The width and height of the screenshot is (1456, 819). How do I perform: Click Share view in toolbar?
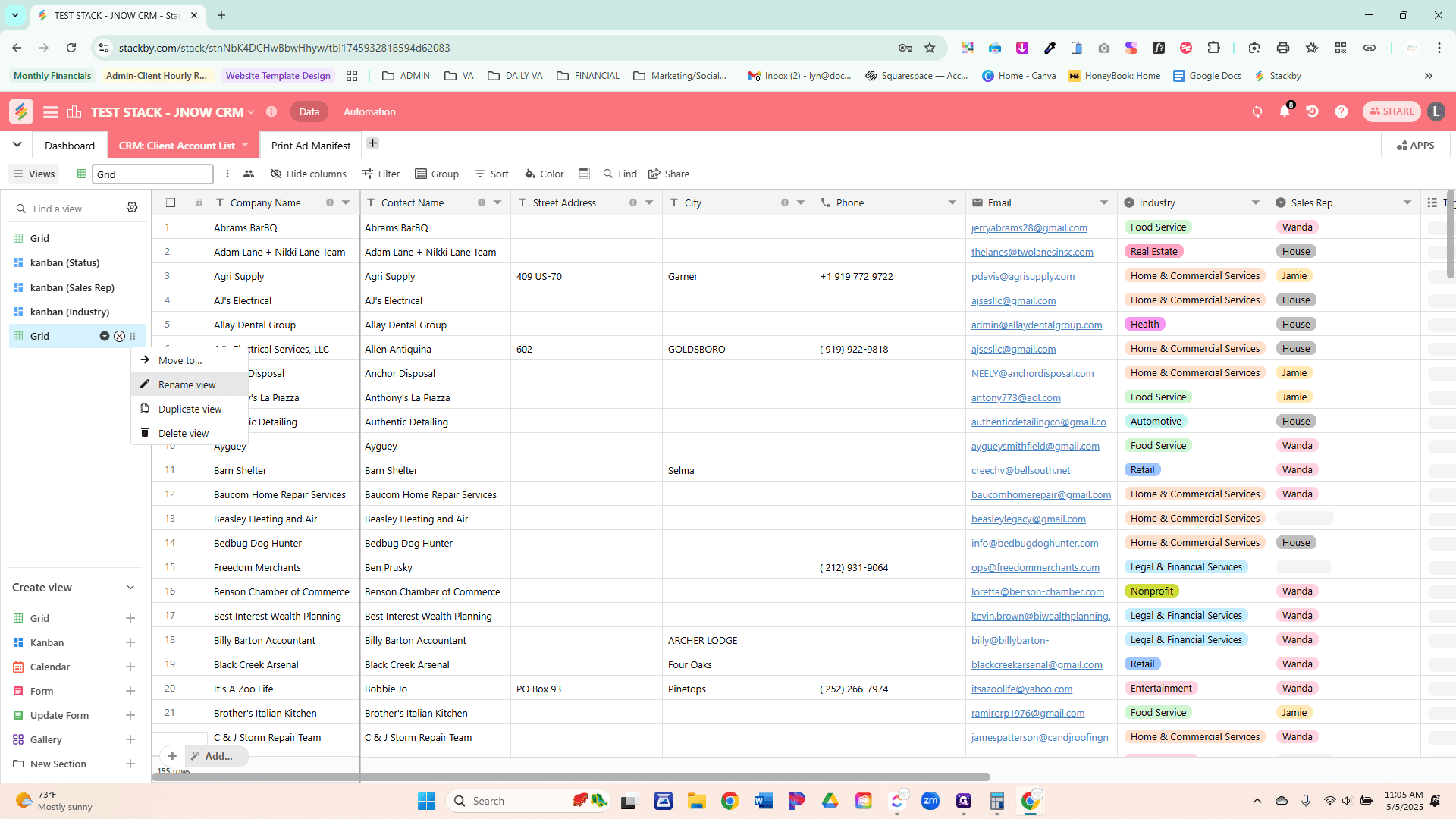point(669,174)
